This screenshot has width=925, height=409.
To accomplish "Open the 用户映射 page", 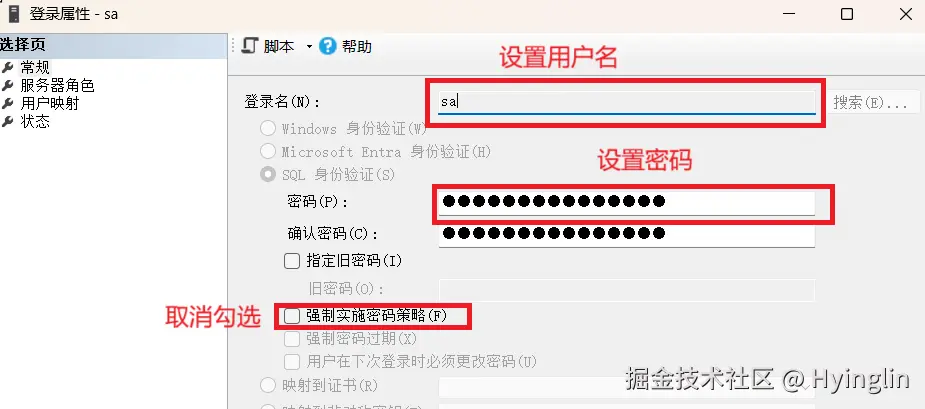I will point(50,104).
